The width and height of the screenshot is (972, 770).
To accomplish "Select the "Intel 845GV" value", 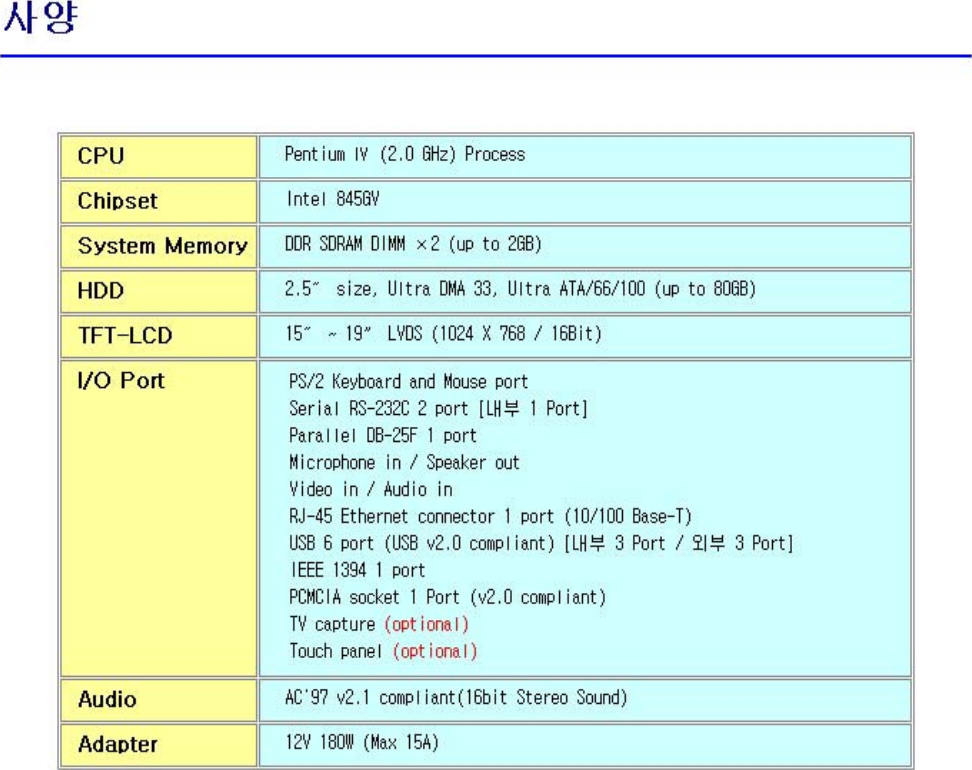I will (333, 199).
